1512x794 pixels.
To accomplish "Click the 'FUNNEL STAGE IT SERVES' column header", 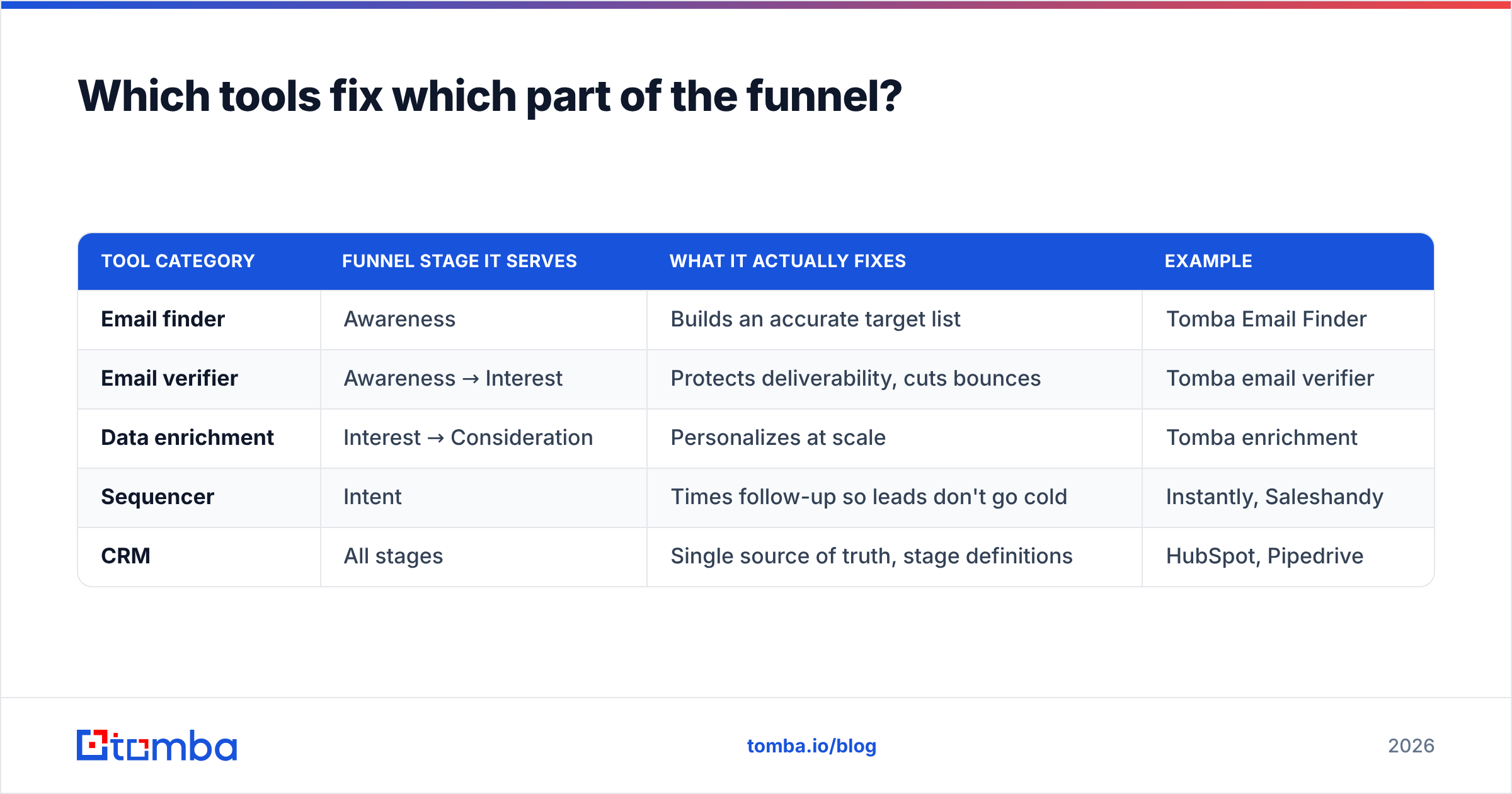I will tap(459, 261).
